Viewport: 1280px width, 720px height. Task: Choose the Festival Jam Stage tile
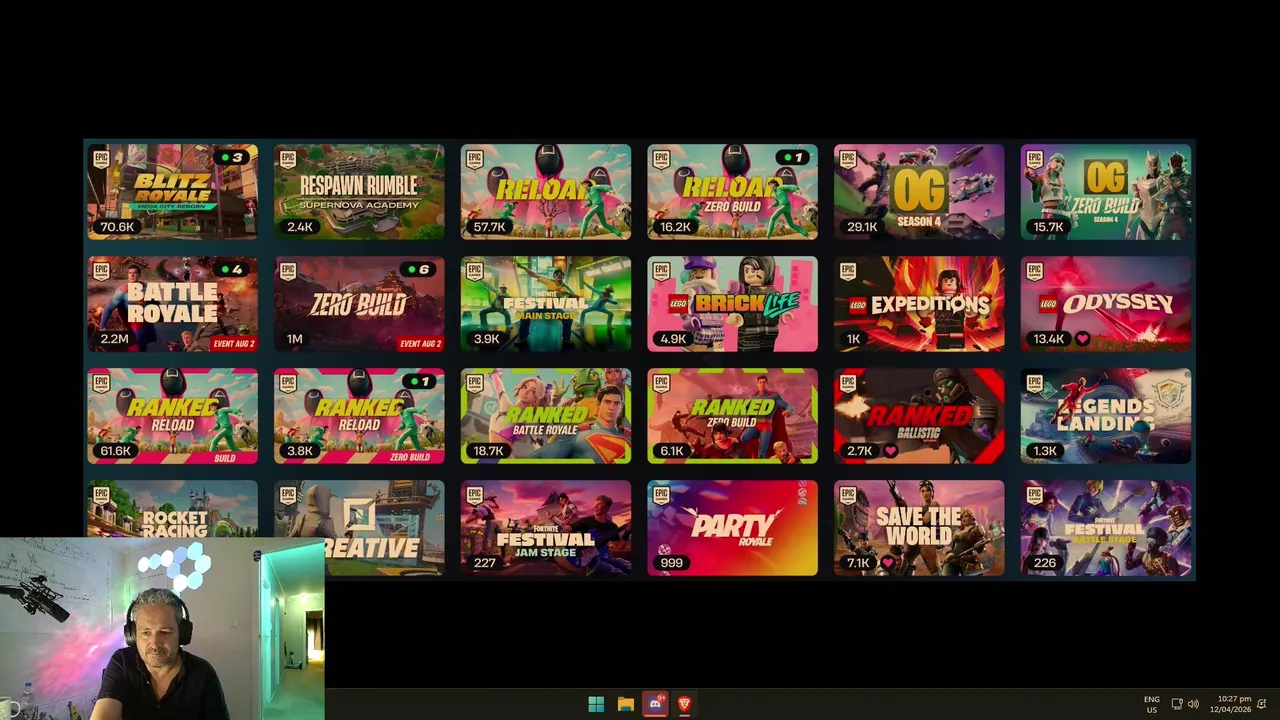(546, 528)
